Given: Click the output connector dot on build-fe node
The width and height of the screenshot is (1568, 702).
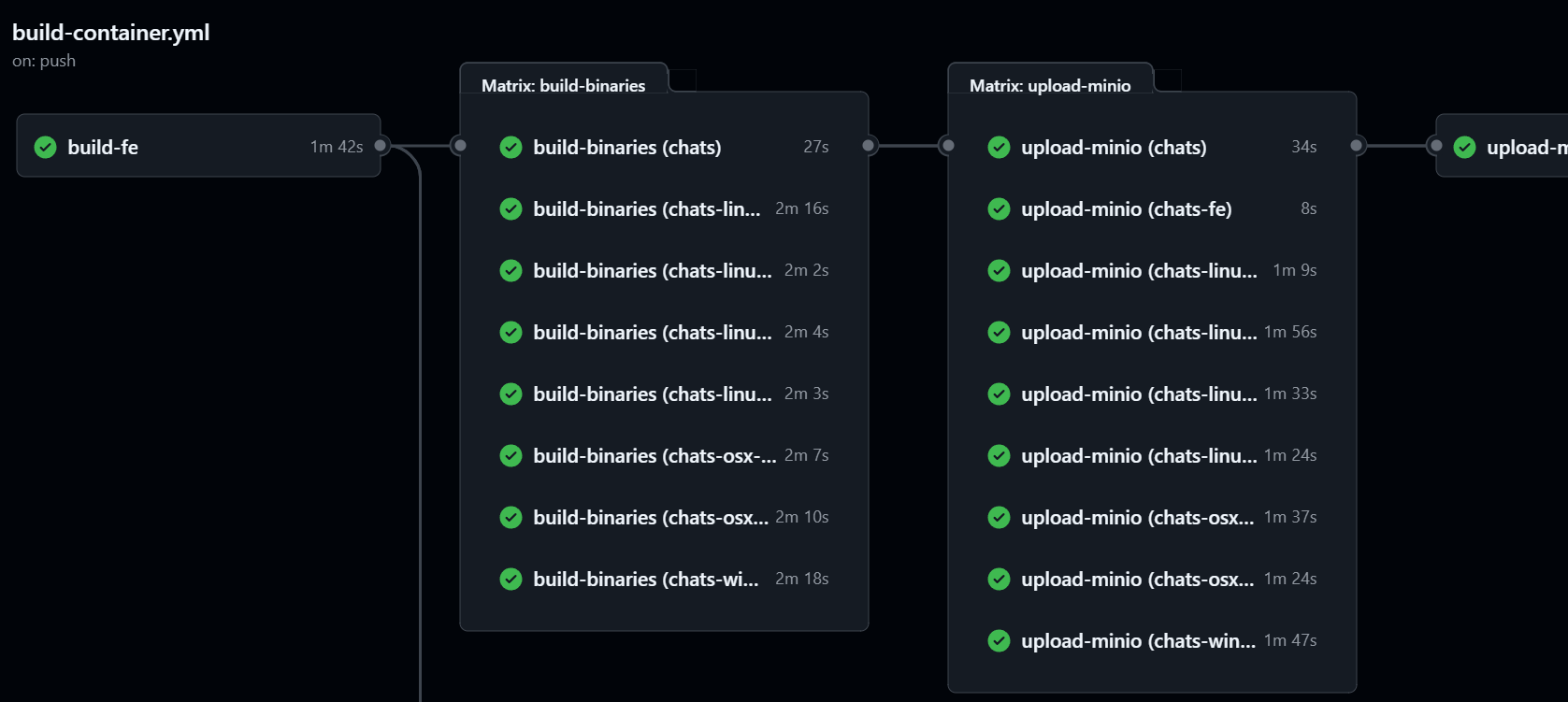Looking at the screenshot, I should coord(381,145).
